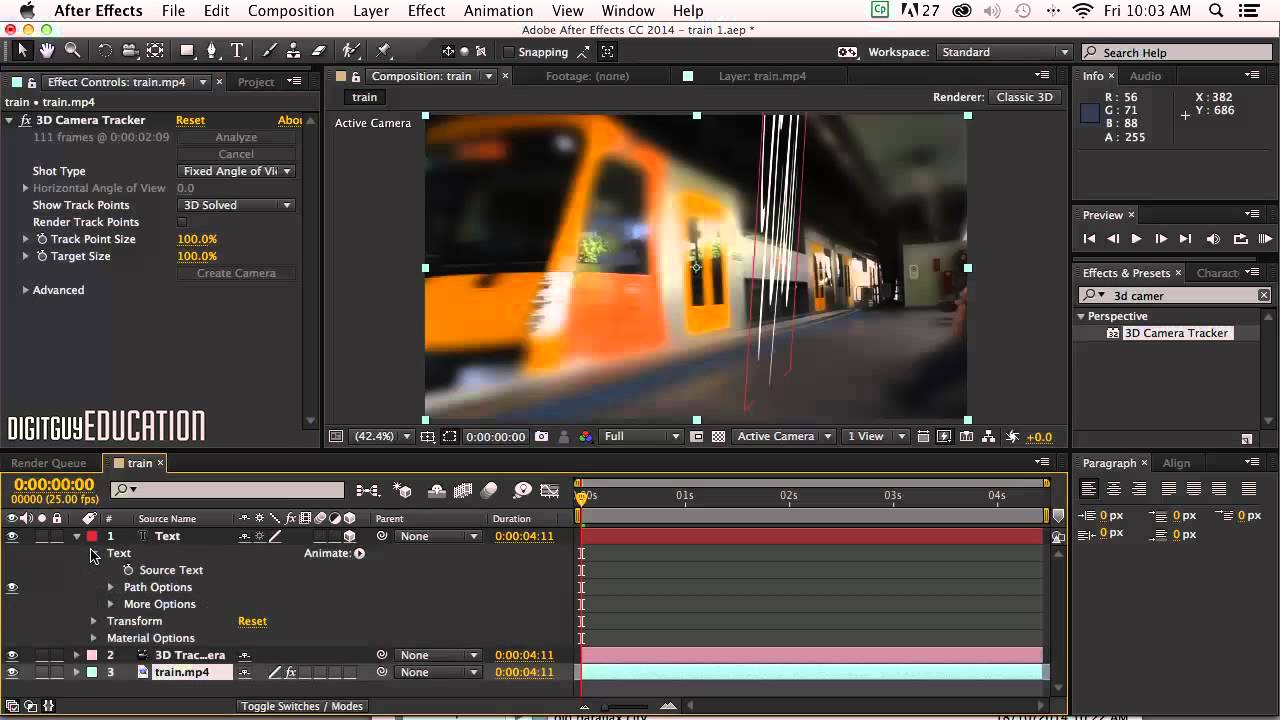Switch to the Audio tab
The width and height of the screenshot is (1280, 720).
point(1145,76)
